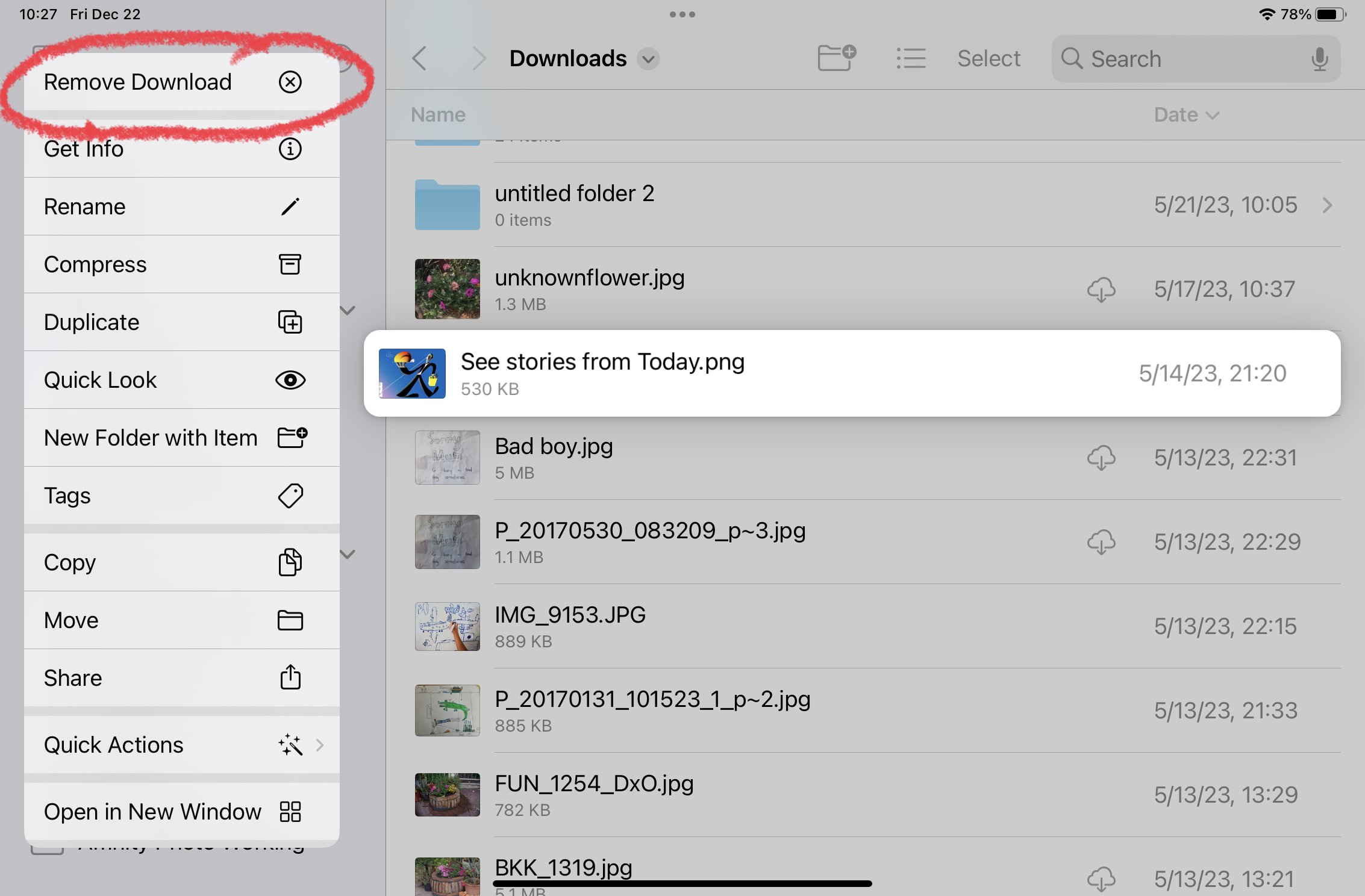Open the Bad boy.jpg thumbnail

coord(446,458)
